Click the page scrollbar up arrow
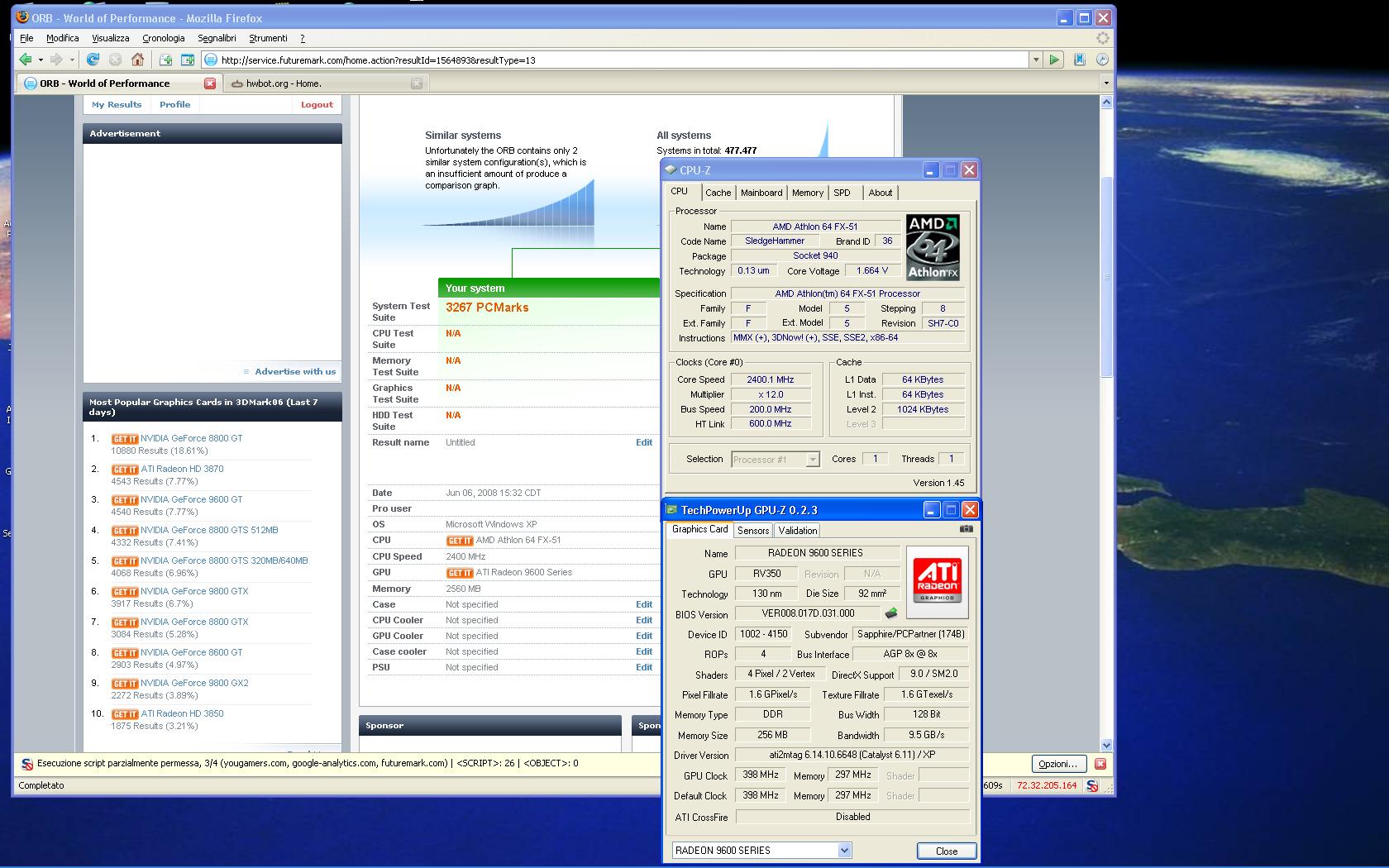Viewport: 1389px width, 868px height. tap(1106, 102)
